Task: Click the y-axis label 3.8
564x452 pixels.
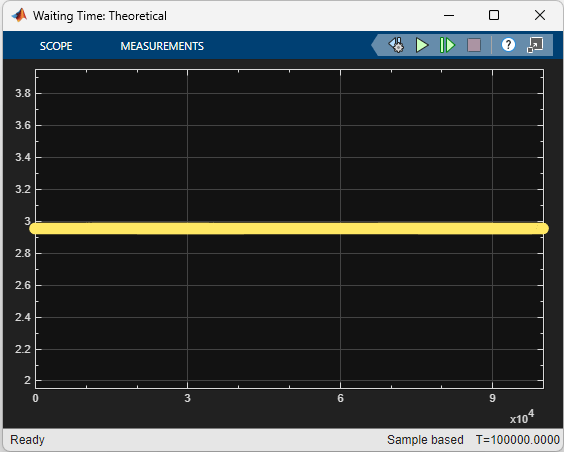Action: 23,93
